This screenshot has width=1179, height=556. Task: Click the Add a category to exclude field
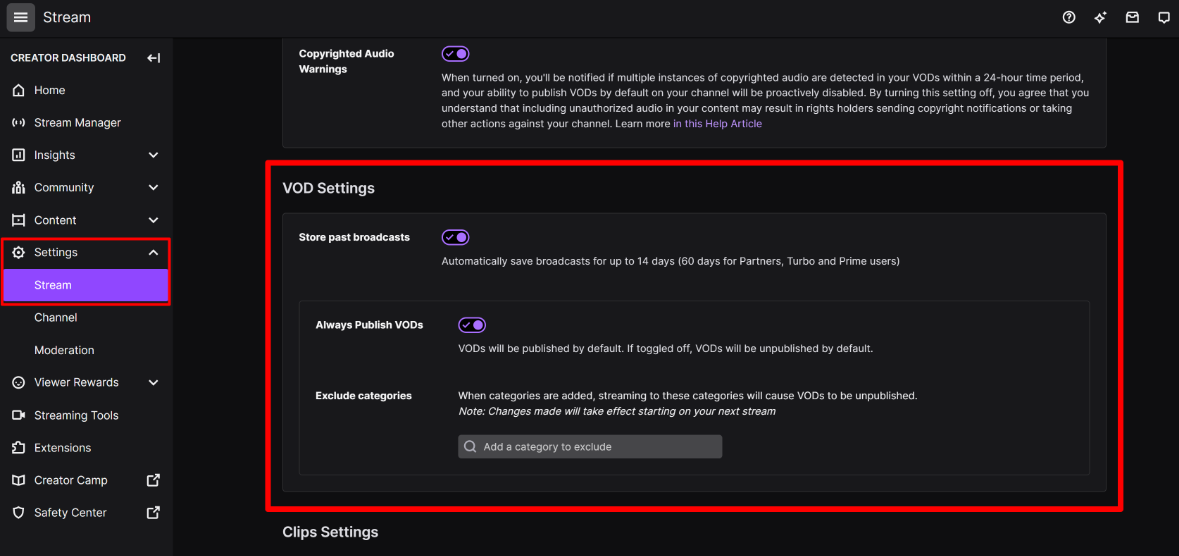(x=590, y=446)
